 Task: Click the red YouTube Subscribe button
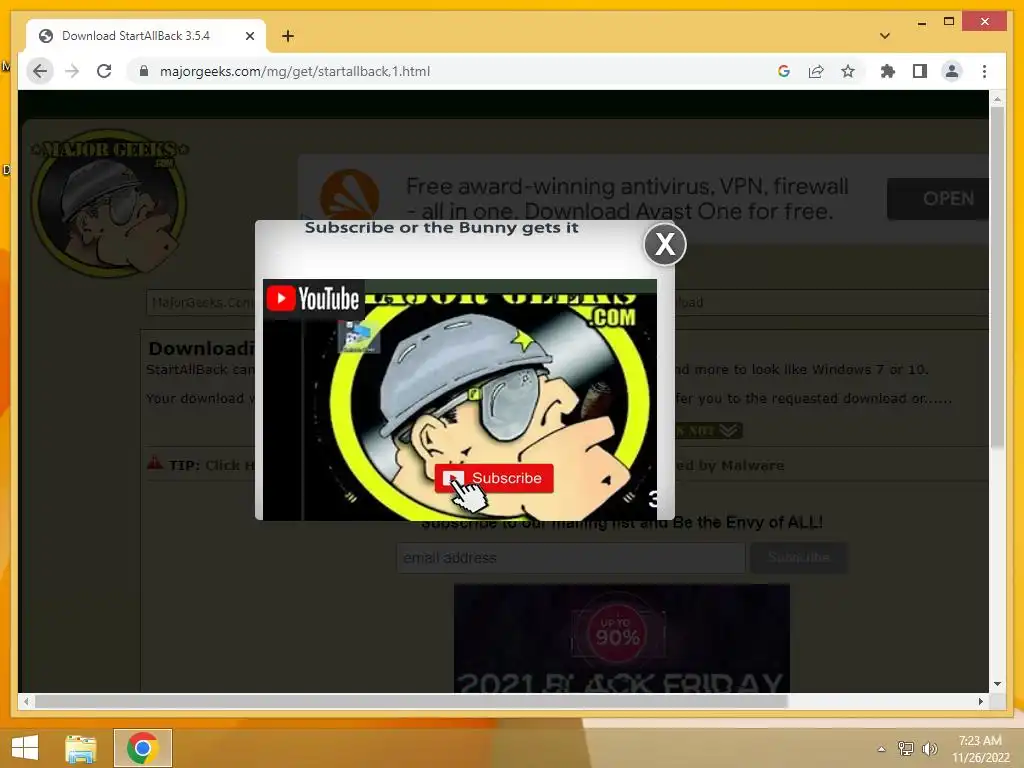point(494,478)
